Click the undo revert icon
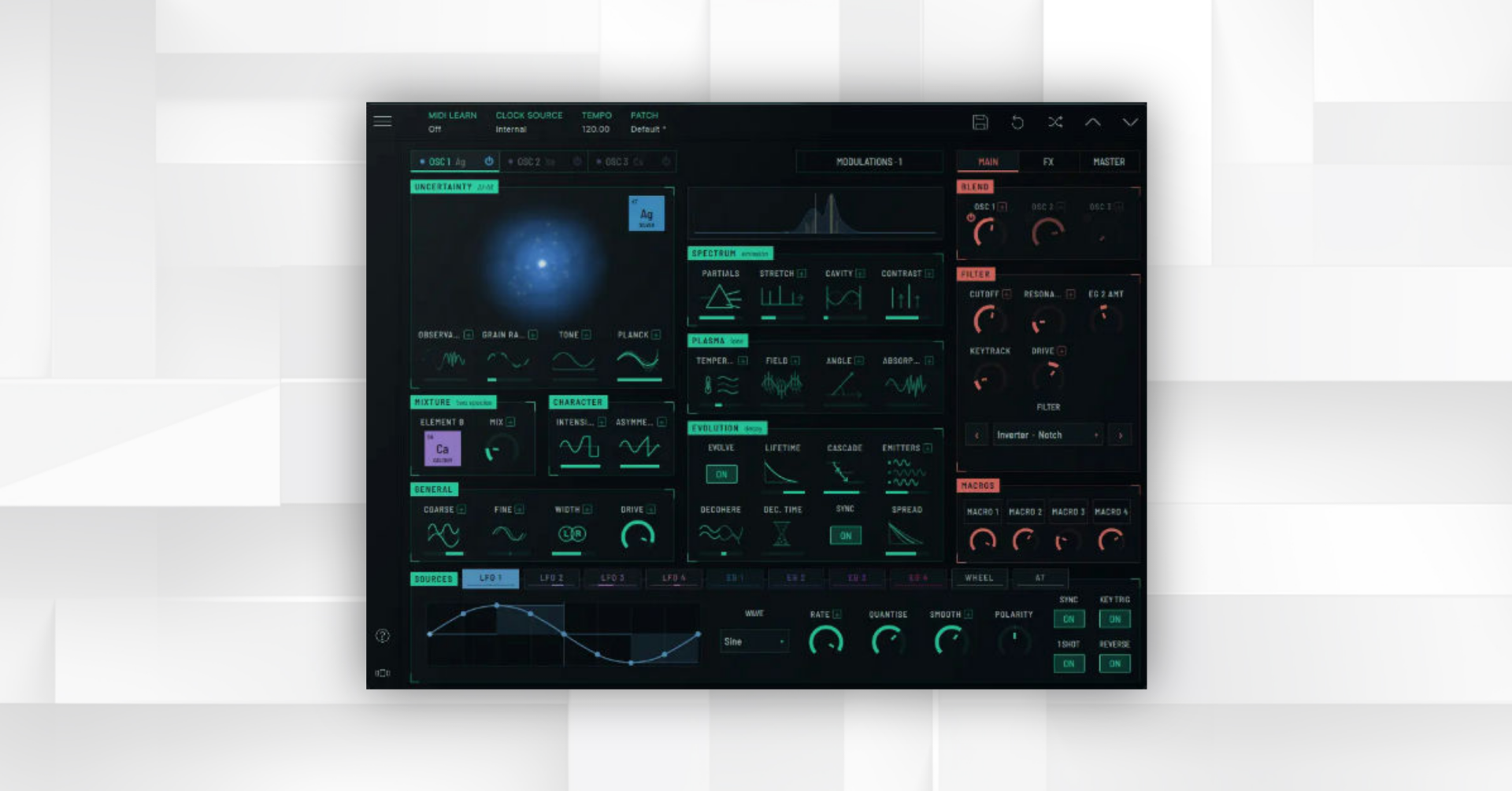 [x=1017, y=122]
